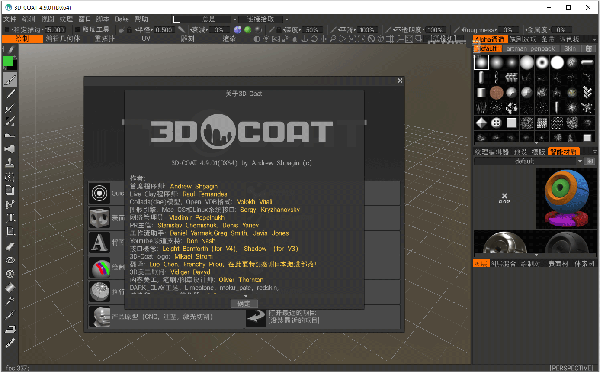Click the pencil icon at top of left toolbar
The height and width of the screenshot is (372, 600).
10,50
